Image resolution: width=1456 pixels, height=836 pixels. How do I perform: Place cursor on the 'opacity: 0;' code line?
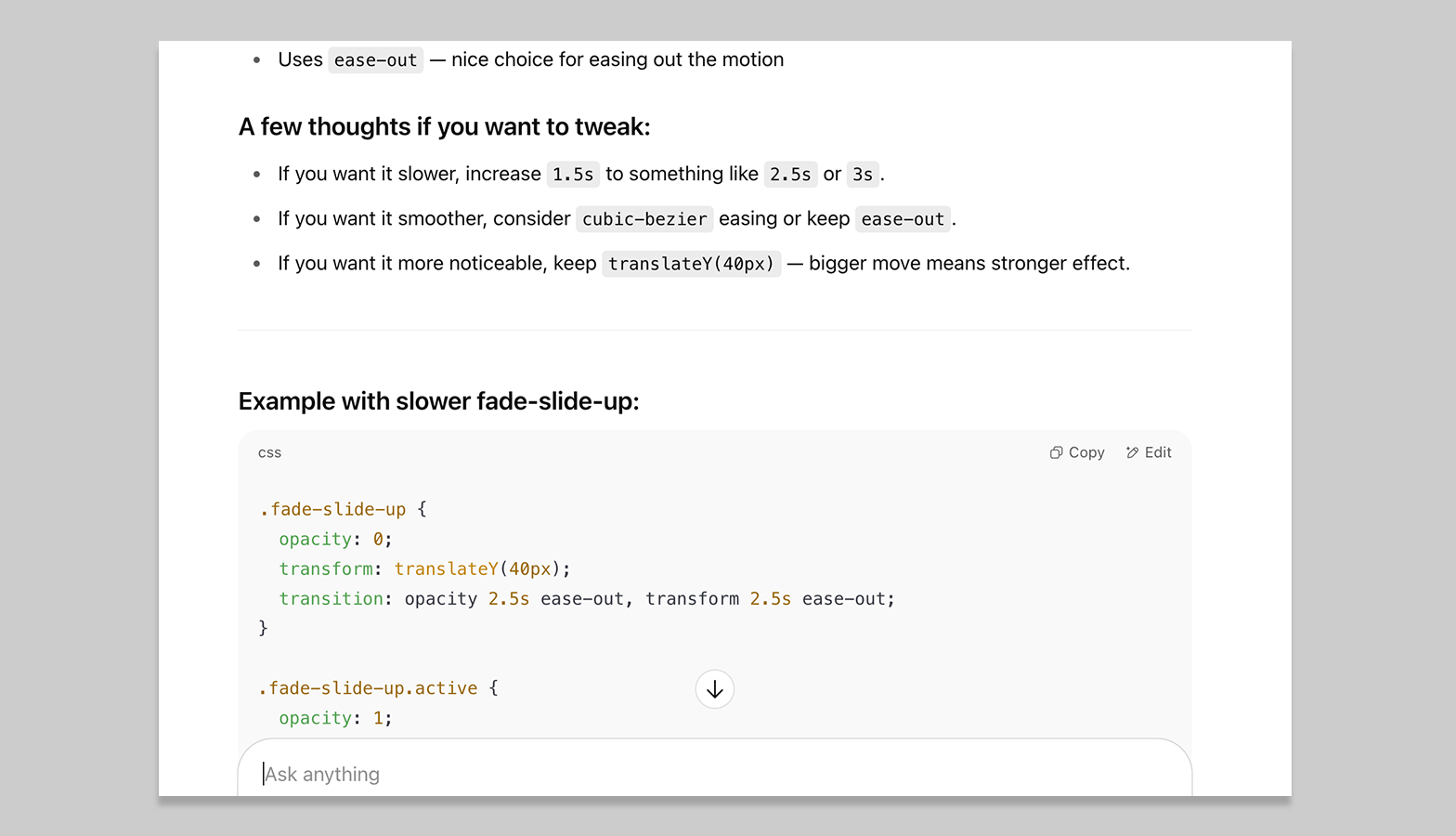[335, 539]
